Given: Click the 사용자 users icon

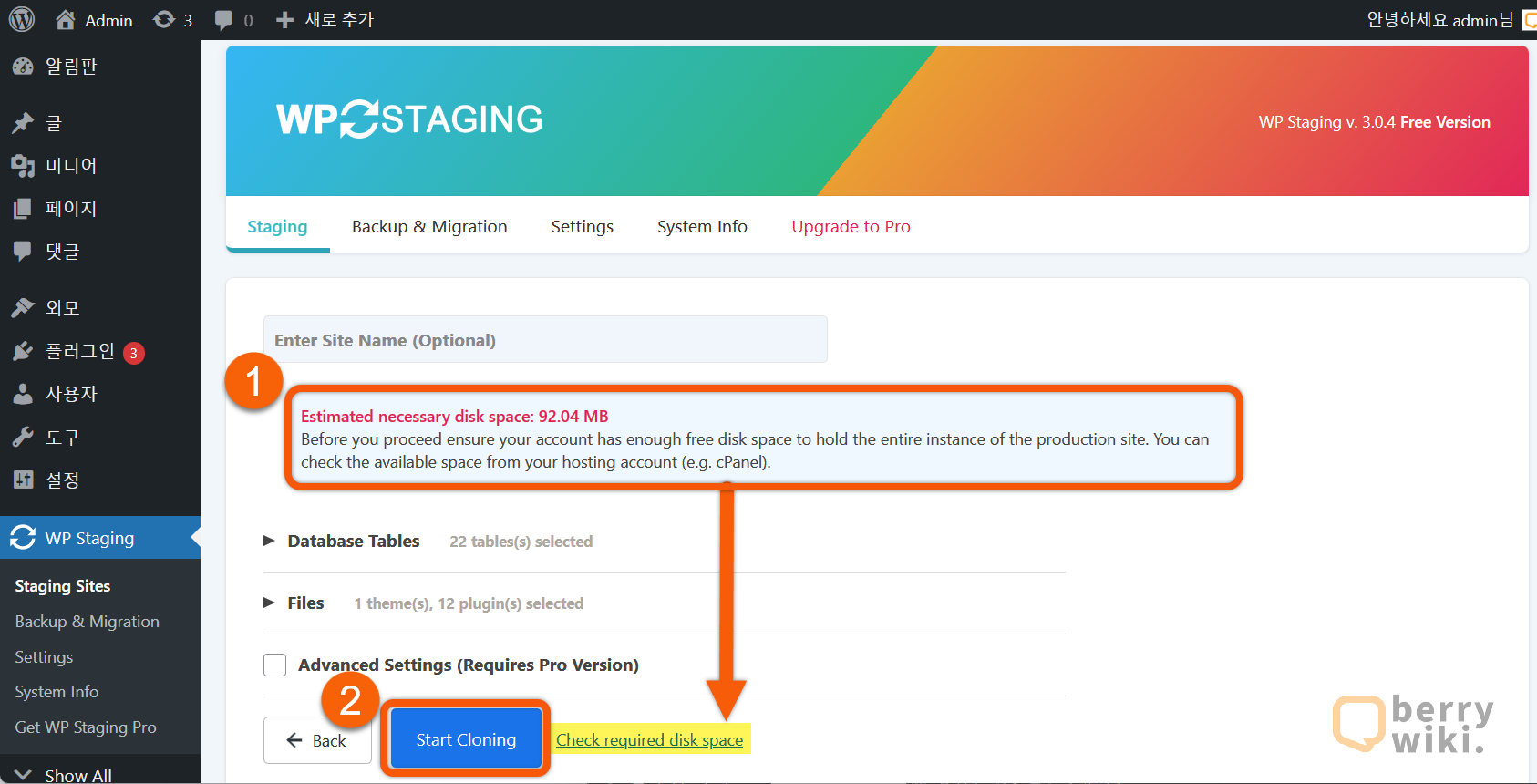Looking at the screenshot, I should 23,394.
